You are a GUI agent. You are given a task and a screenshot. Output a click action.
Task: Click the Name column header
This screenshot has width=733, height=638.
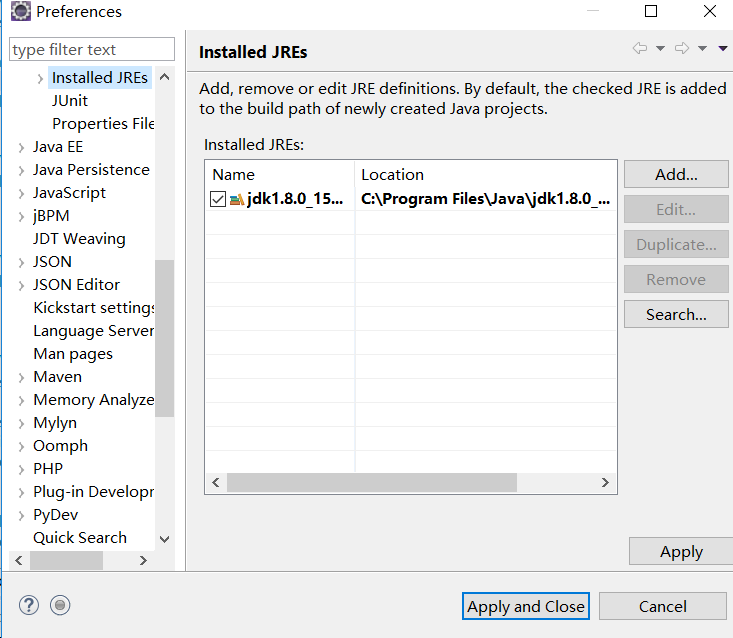click(x=280, y=174)
